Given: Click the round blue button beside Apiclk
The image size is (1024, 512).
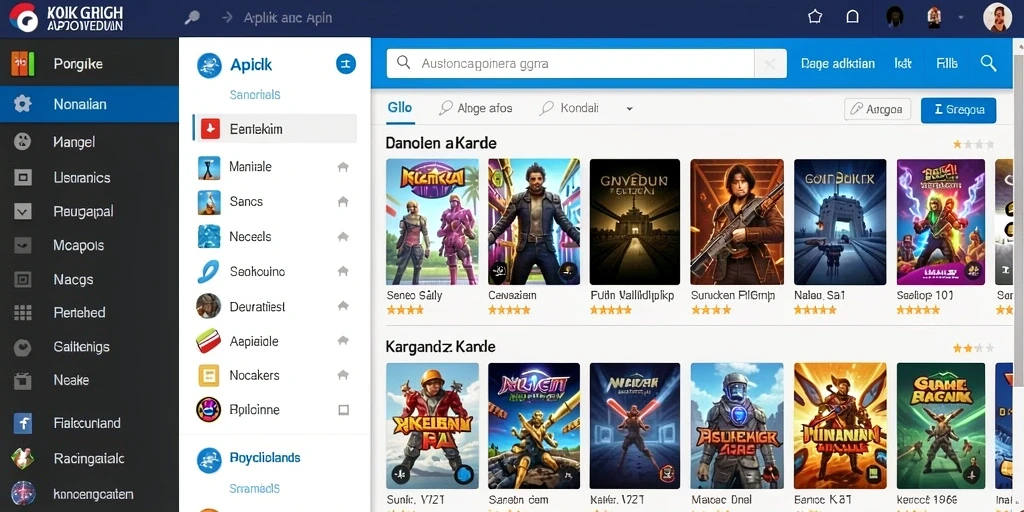Looking at the screenshot, I should 345,64.
